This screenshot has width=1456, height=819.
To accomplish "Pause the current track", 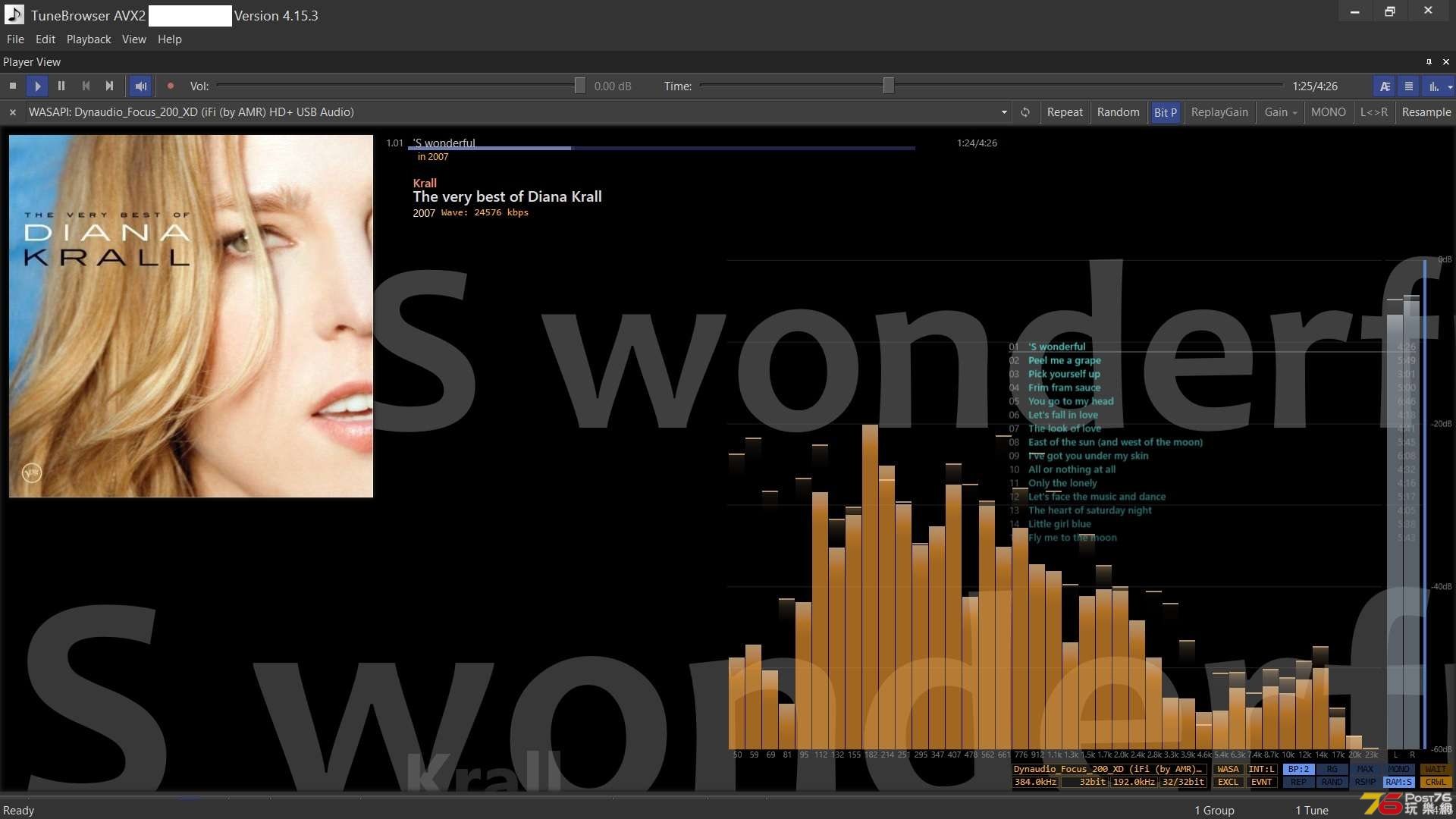I will coord(61,86).
